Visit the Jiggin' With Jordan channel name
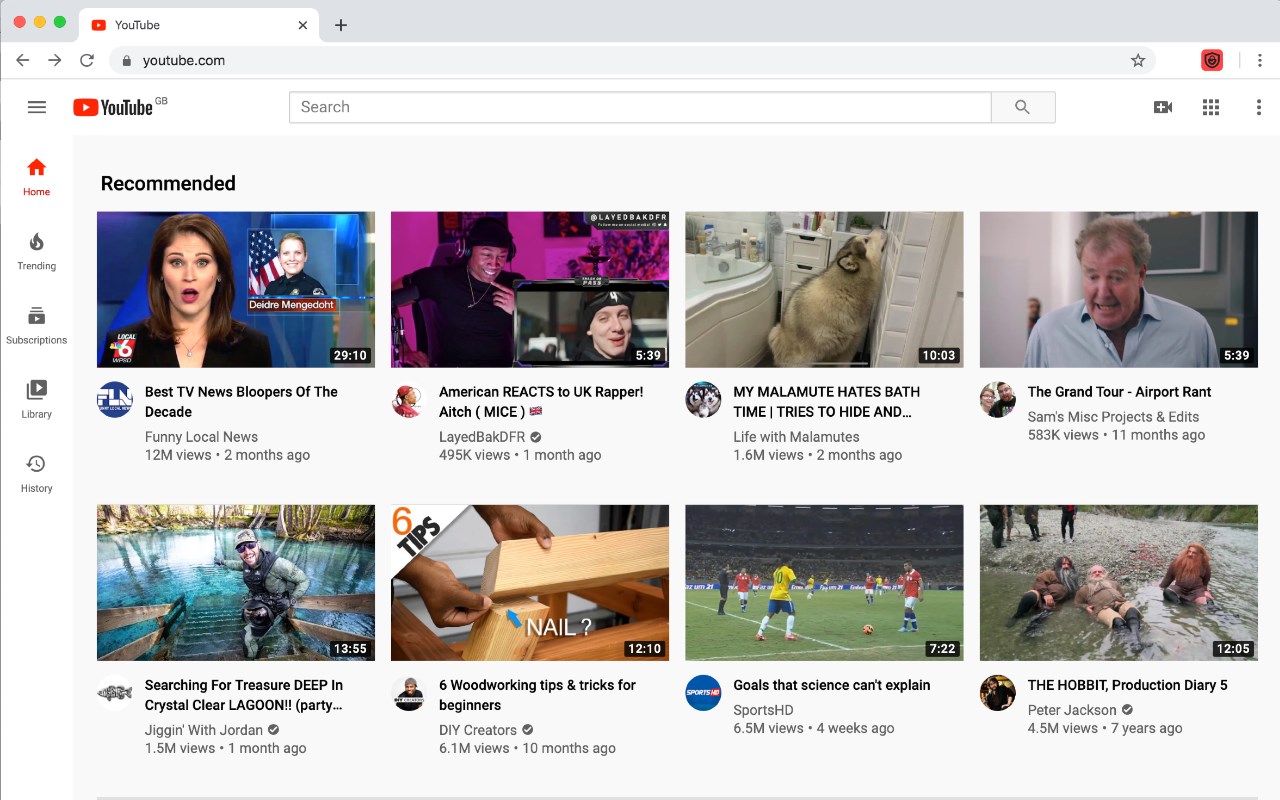The height and width of the screenshot is (800, 1280). tap(204, 730)
